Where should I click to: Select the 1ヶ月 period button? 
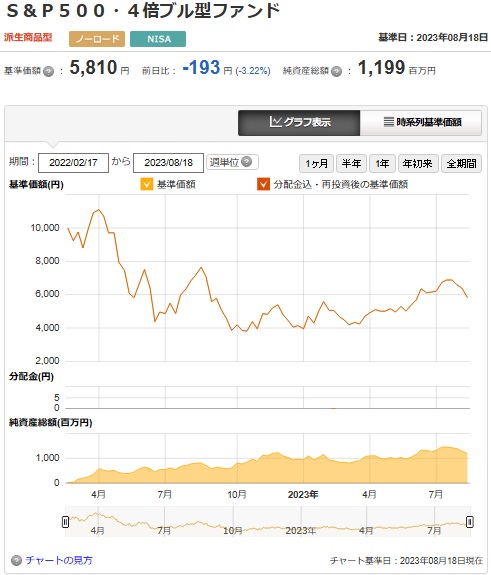pos(316,163)
